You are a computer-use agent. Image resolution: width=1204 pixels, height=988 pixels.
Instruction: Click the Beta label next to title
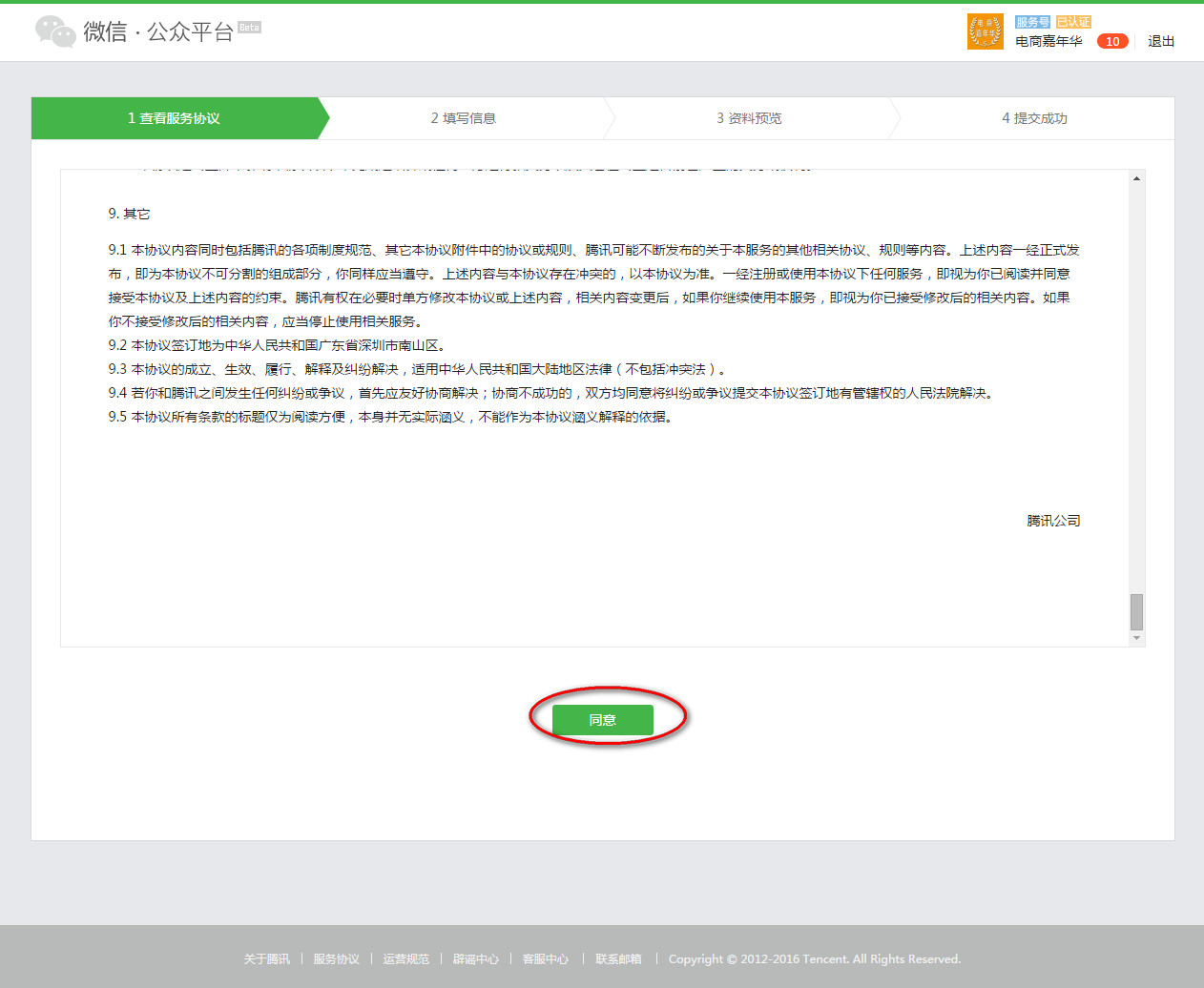[x=249, y=27]
